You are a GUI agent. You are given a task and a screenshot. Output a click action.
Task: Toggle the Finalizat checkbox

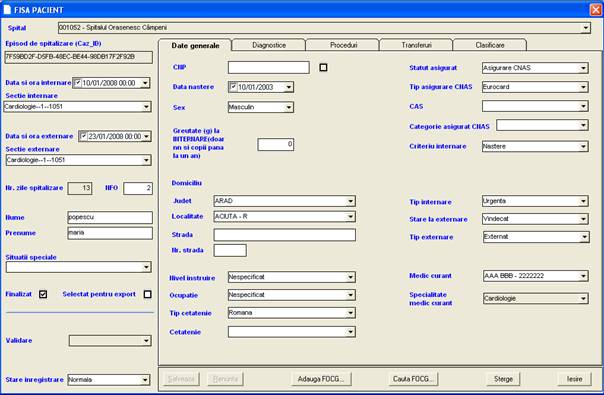(43, 294)
